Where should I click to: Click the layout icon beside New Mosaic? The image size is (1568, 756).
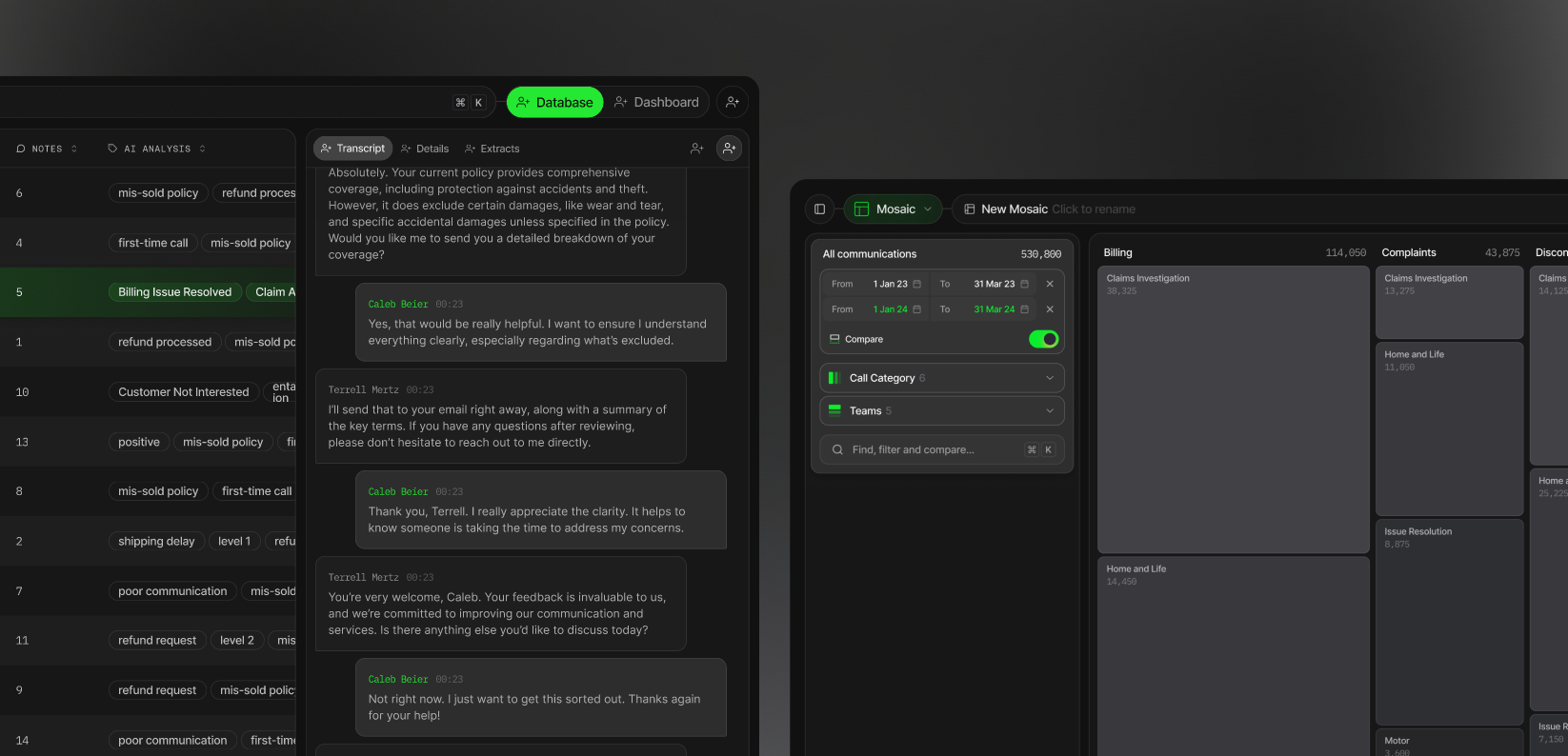point(969,209)
